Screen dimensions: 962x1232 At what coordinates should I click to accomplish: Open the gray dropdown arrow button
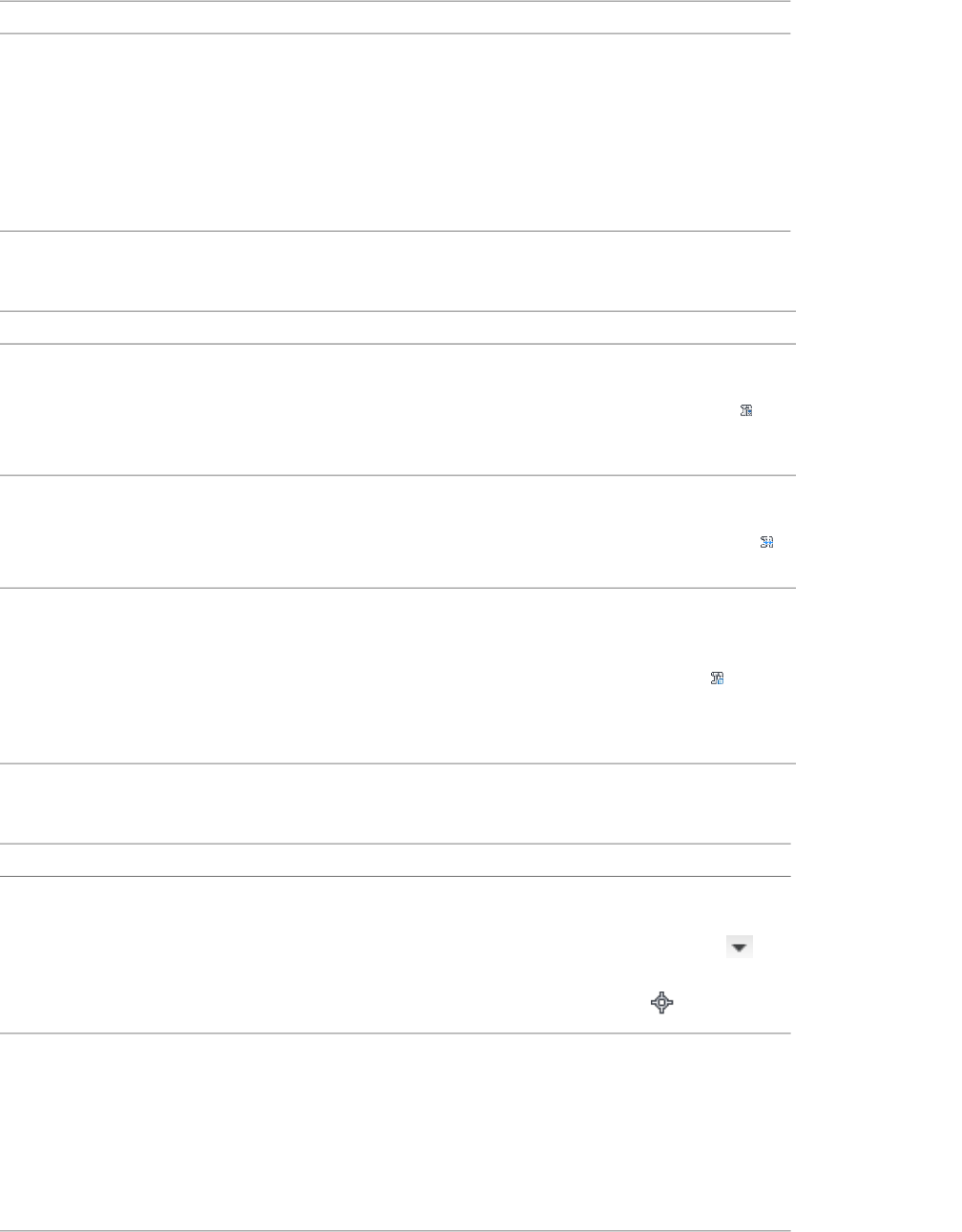(740, 948)
